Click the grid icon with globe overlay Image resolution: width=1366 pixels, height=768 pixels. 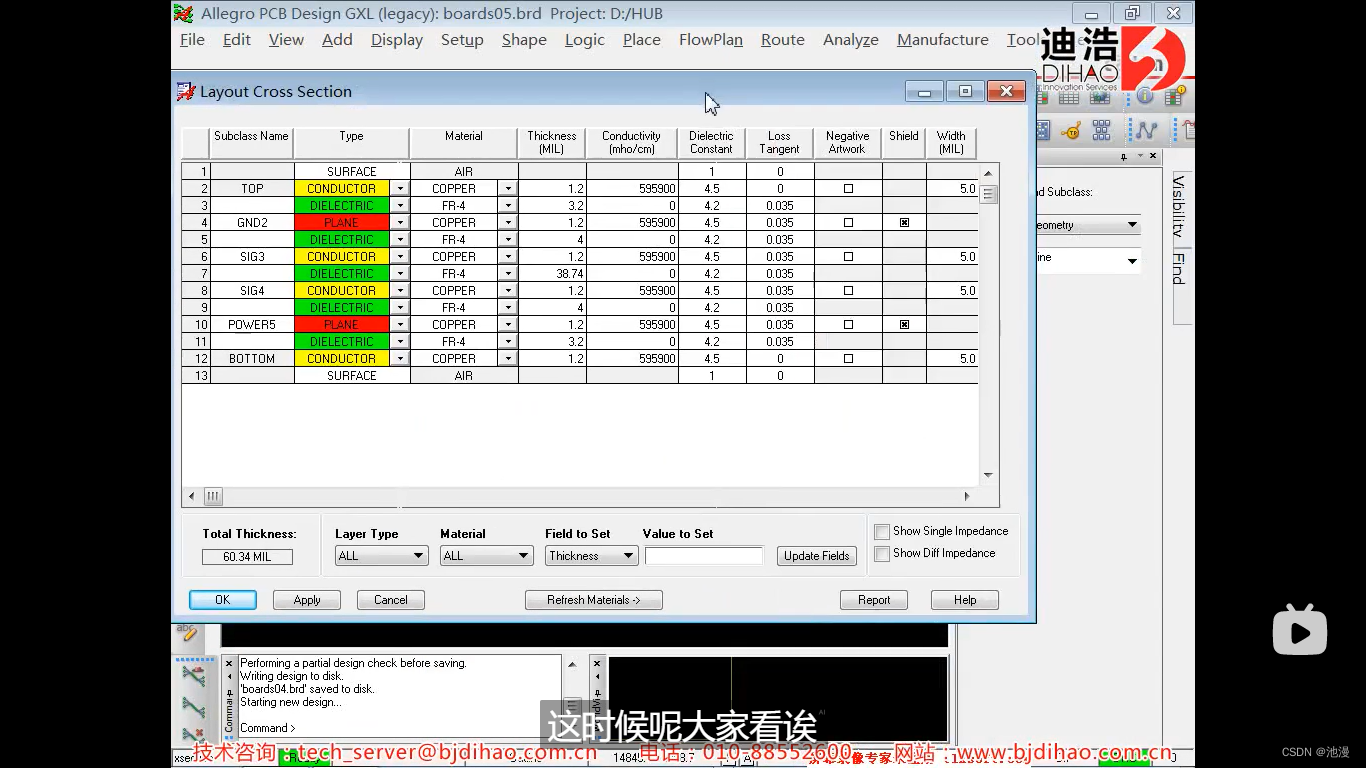pos(1100,98)
